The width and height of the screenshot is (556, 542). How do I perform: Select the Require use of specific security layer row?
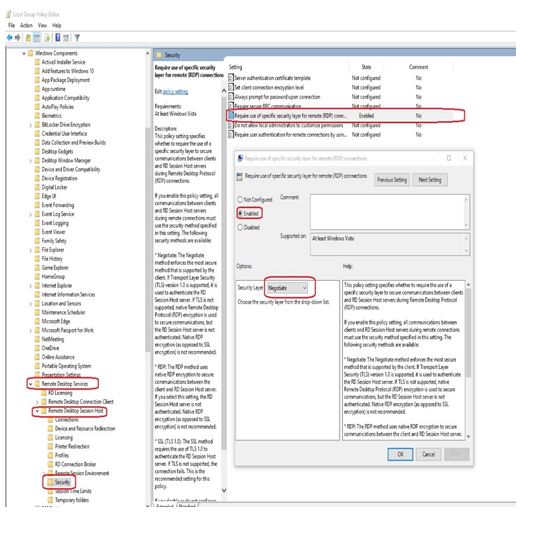(340, 116)
